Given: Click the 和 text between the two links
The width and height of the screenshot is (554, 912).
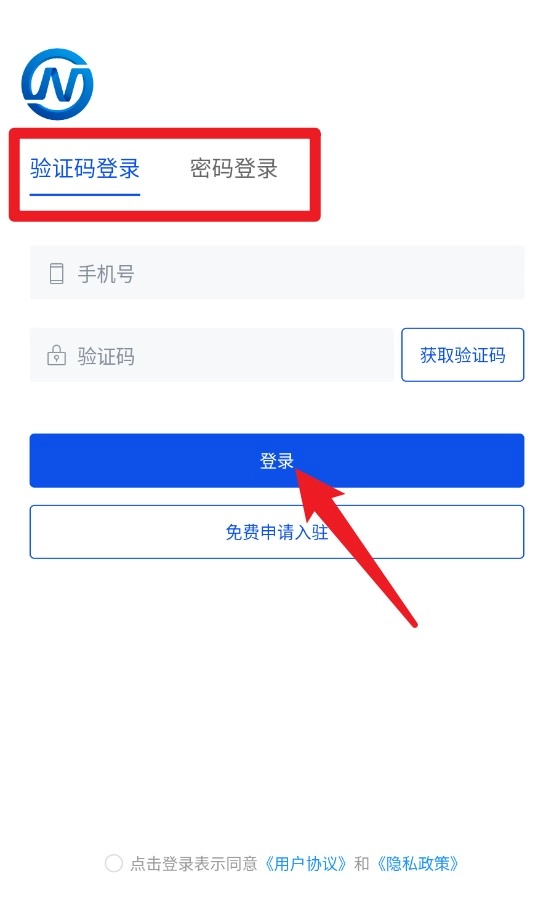Looking at the screenshot, I should (362, 863).
